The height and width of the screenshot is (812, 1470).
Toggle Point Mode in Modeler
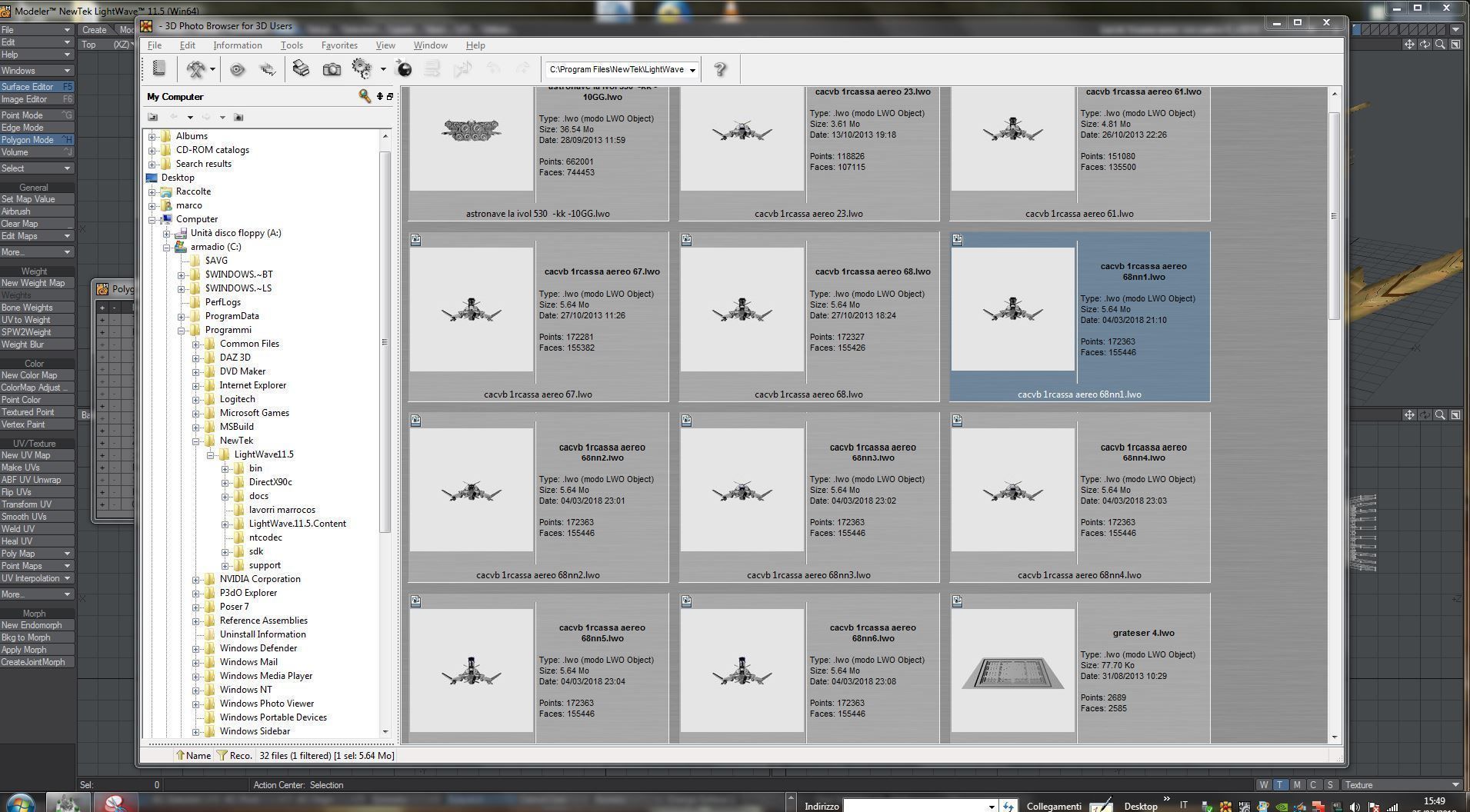coord(37,115)
